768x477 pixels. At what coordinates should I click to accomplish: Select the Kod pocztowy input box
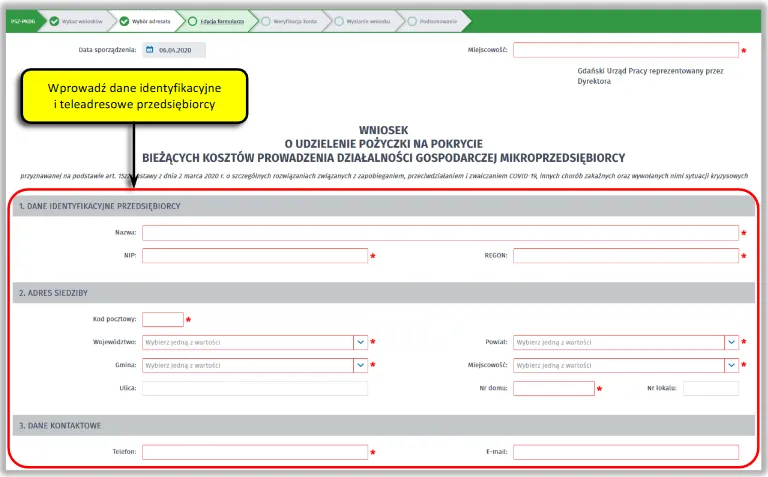click(x=163, y=320)
